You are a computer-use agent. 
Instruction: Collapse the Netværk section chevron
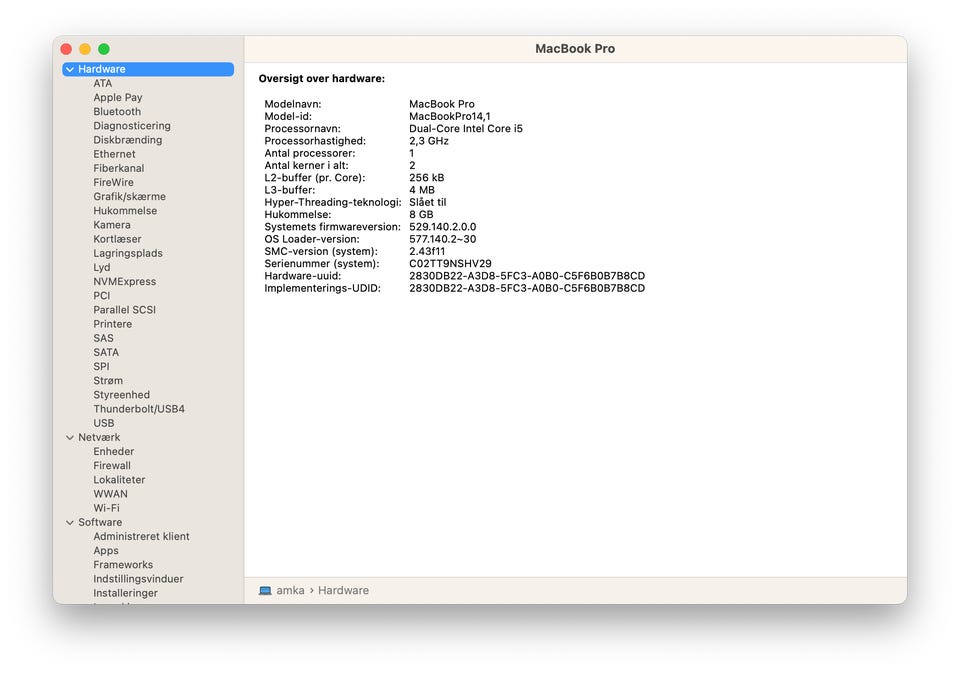[70, 438]
